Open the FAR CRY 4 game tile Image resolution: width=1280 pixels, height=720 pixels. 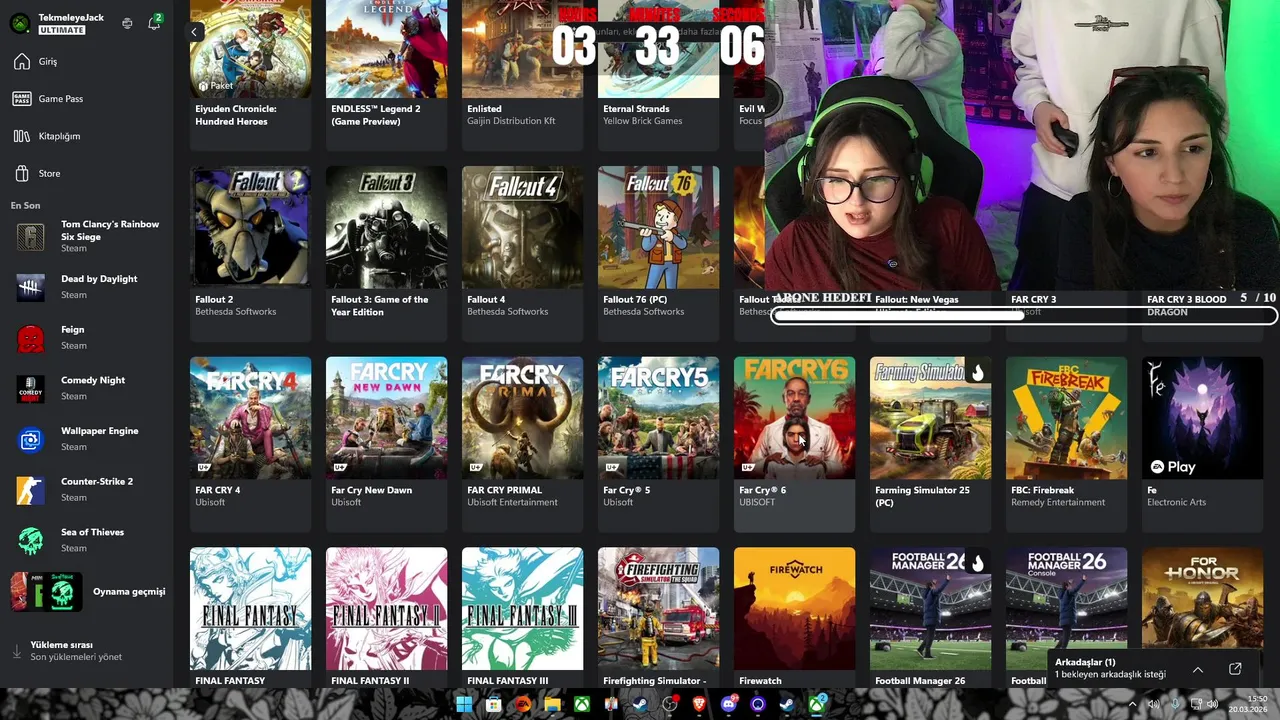[x=250, y=445]
